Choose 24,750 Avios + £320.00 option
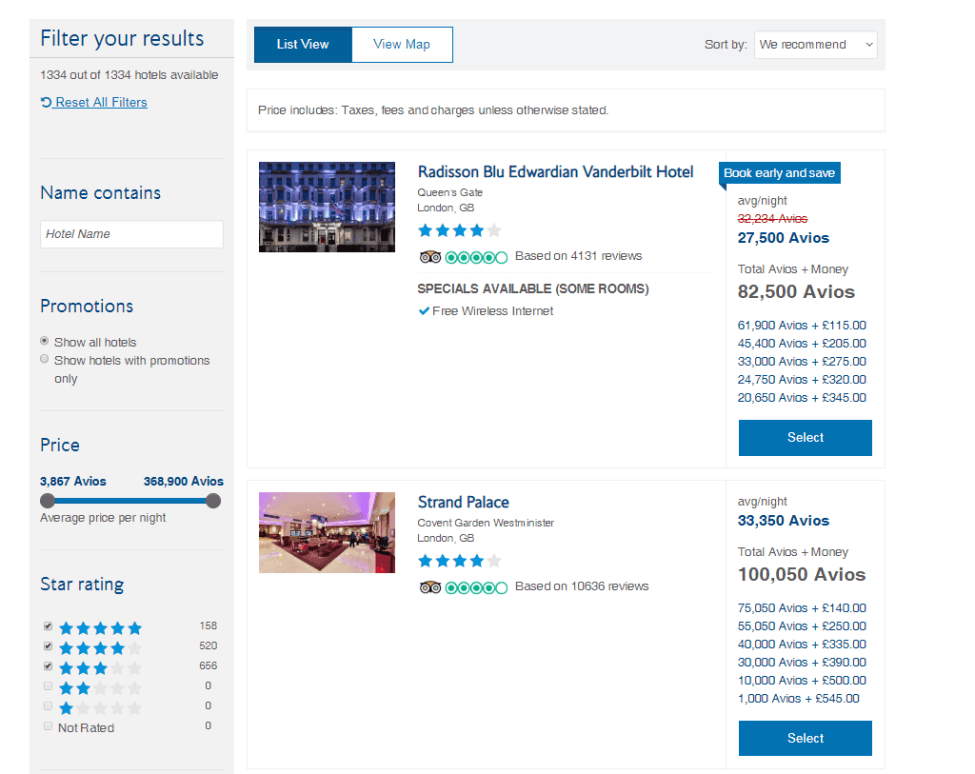This screenshot has height=774, width=975. click(802, 379)
